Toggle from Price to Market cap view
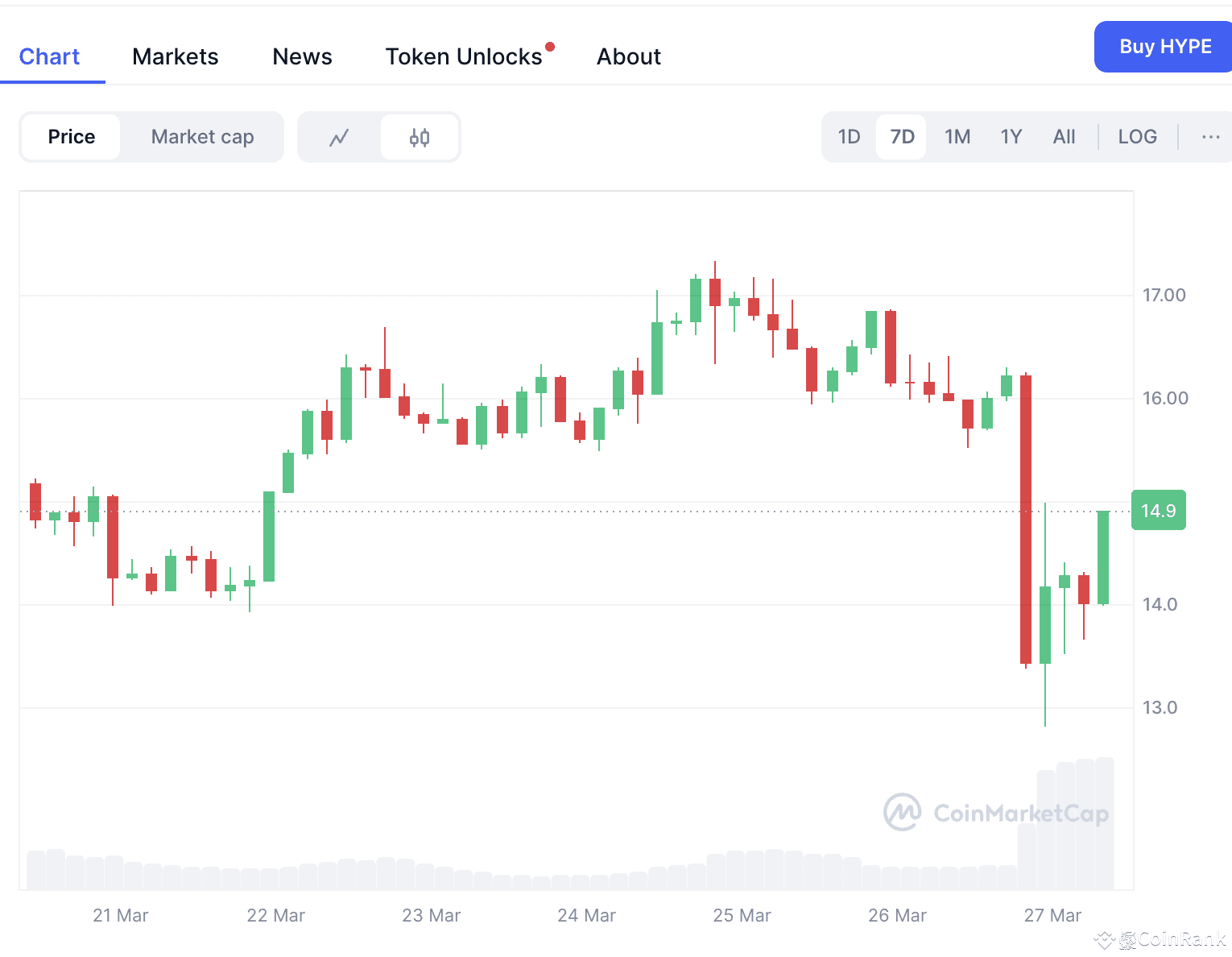Image resolution: width=1232 pixels, height=957 pixels. [x=202, y=137]
